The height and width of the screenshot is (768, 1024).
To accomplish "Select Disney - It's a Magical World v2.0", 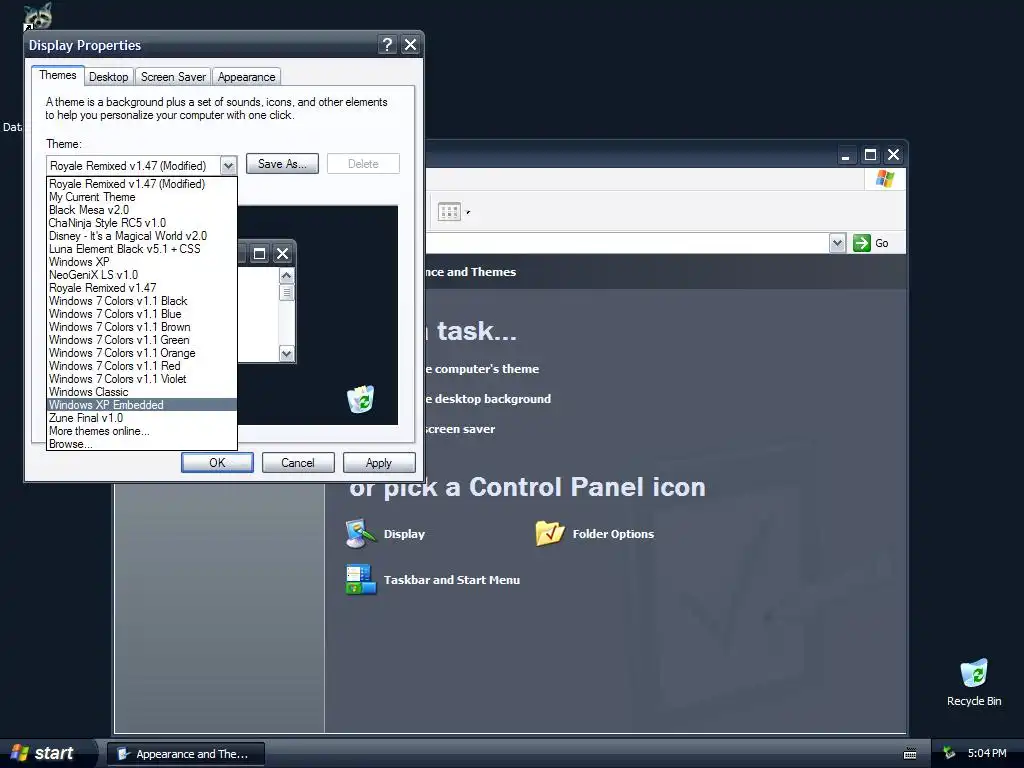I will [x=142, y=236].
